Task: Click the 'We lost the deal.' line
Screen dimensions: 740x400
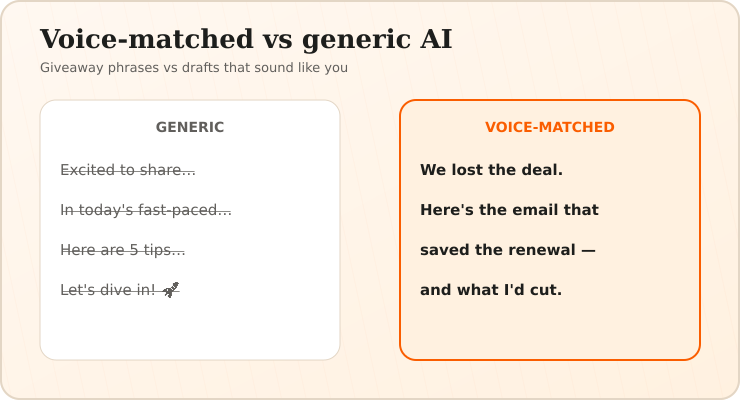Action: click(x=491, y=170)
